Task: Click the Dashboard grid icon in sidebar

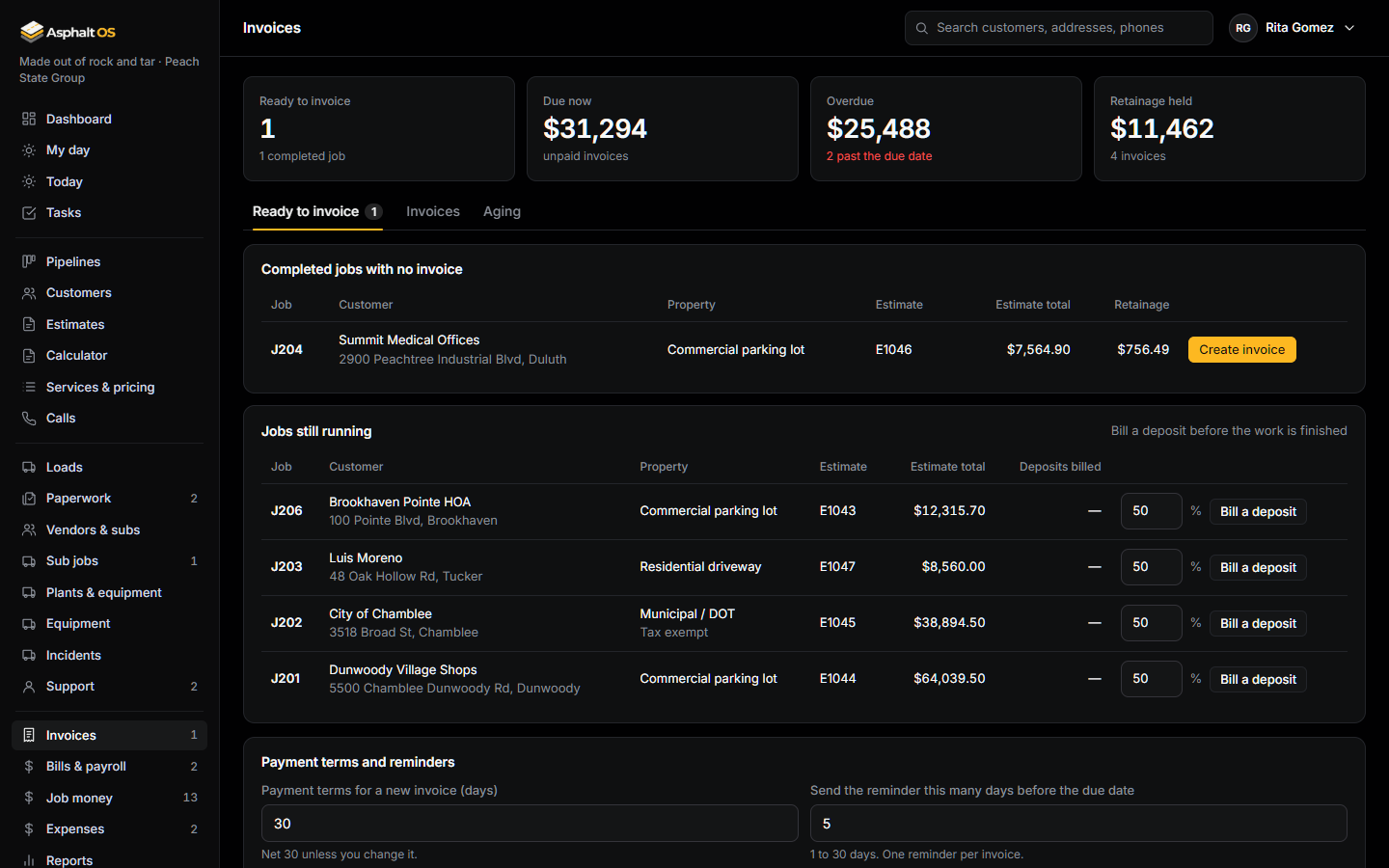Action: 29,119
